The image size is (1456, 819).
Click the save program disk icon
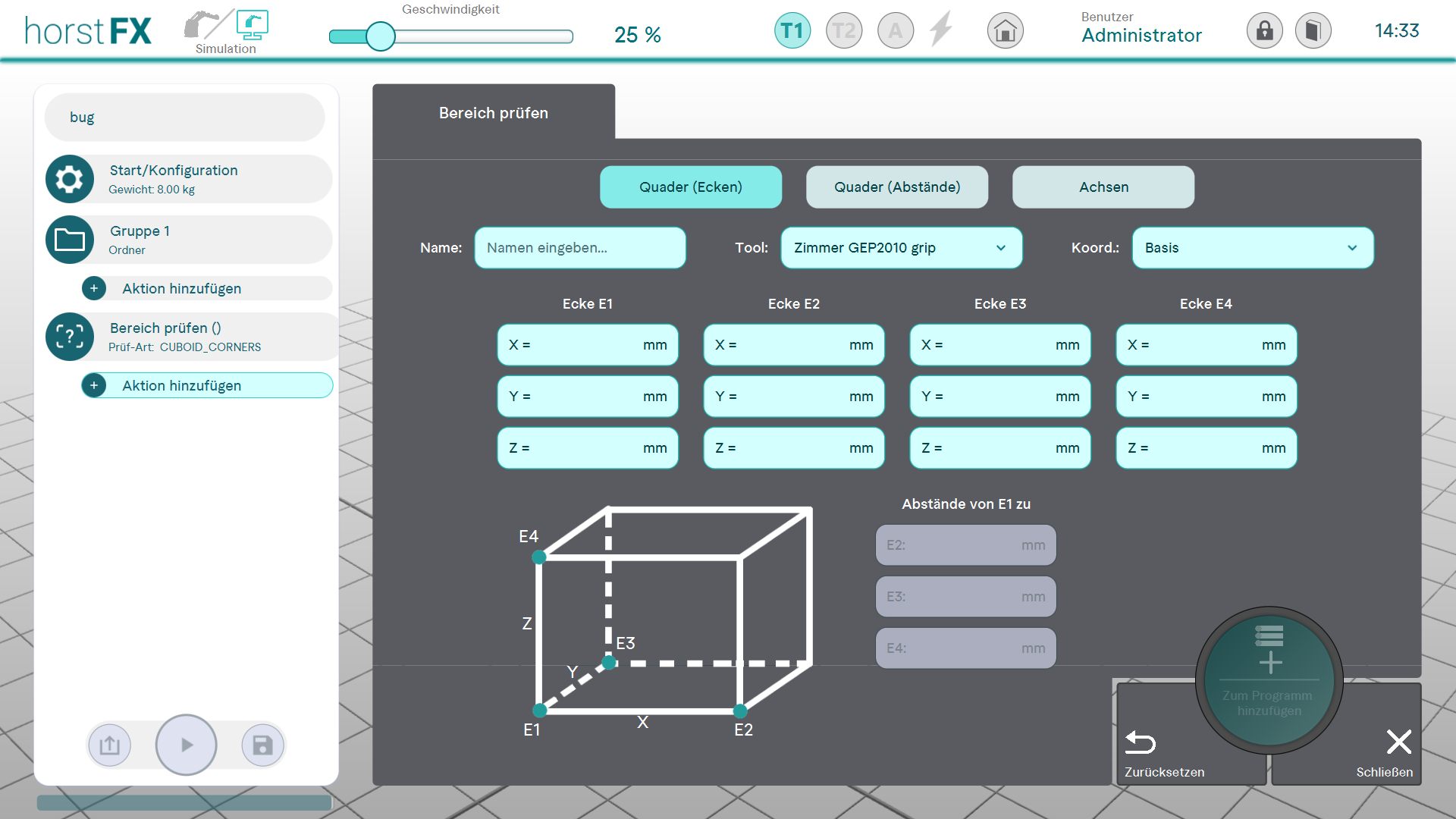tap(262, 745)
